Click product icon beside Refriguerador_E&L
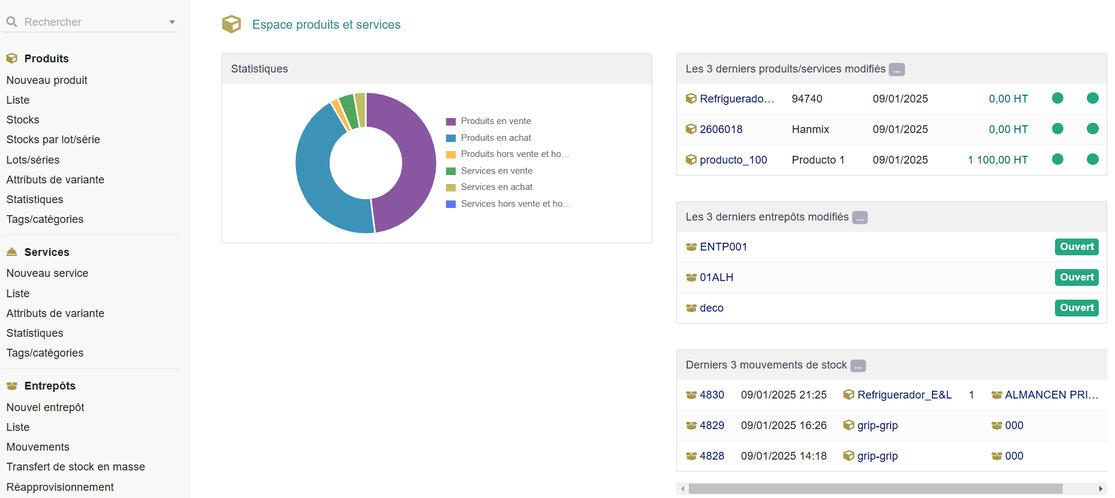The height and width of the screenshot is (498, 1115). (848, 395)
